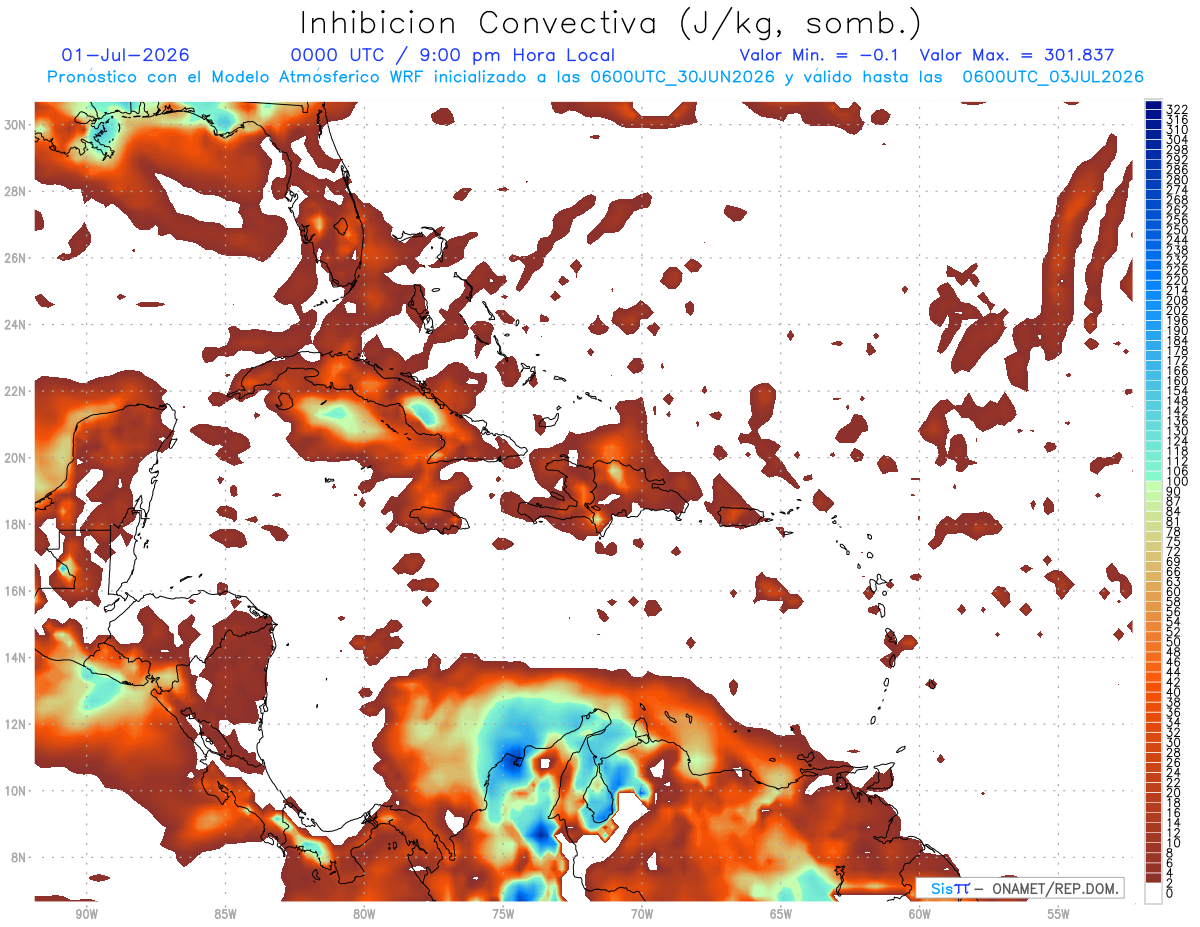The width and height of the screenshot is (1200, 927).
Task: Click the '28N' latitude axis label
Action: (16, 191)
